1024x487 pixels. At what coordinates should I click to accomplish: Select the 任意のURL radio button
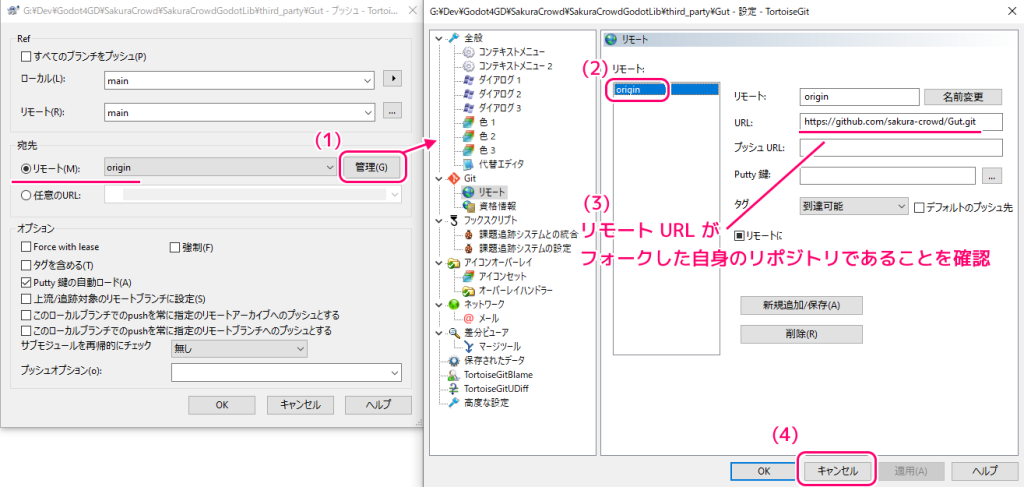26,195
